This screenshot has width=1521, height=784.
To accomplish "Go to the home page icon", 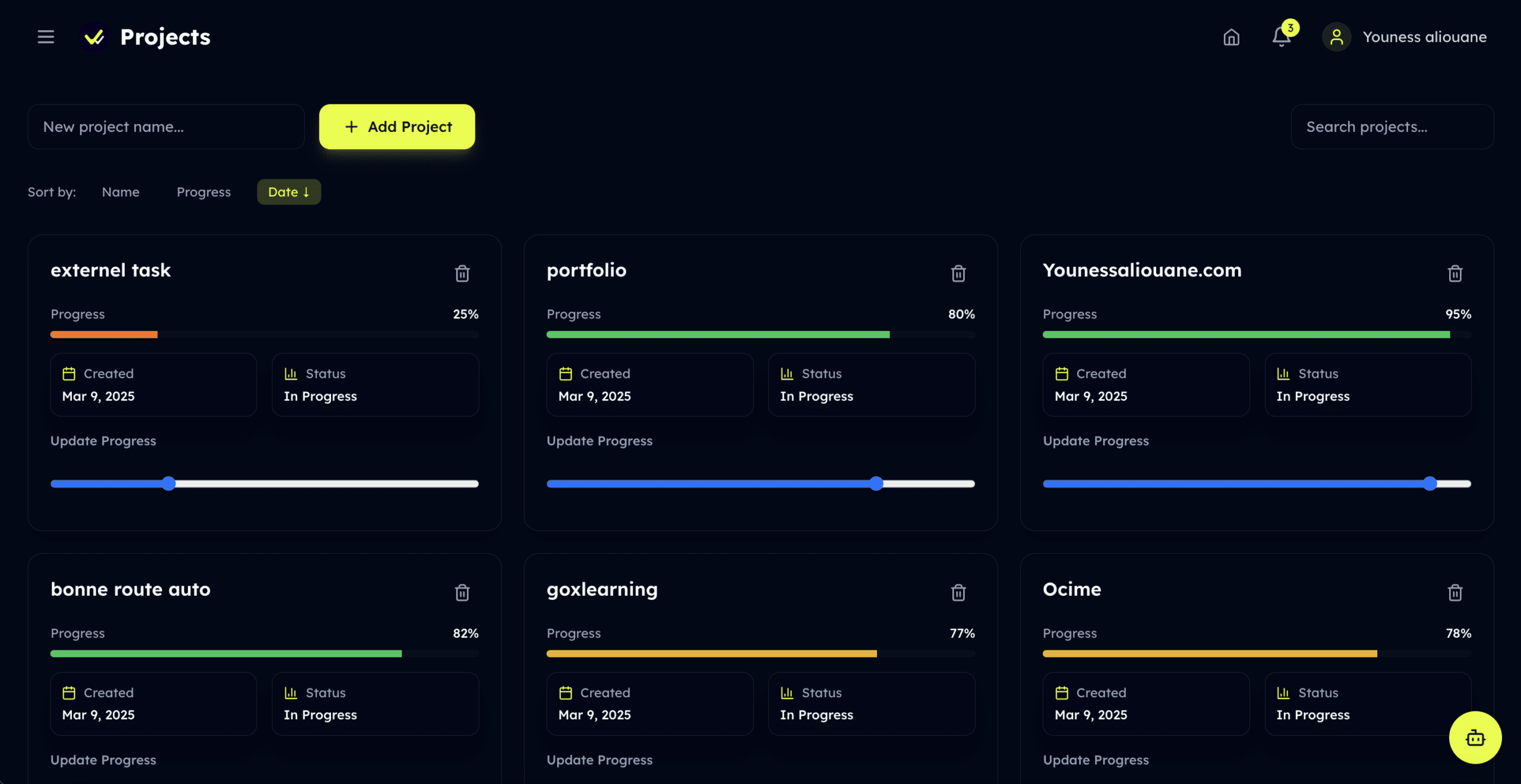I will tap(1231, 37).
